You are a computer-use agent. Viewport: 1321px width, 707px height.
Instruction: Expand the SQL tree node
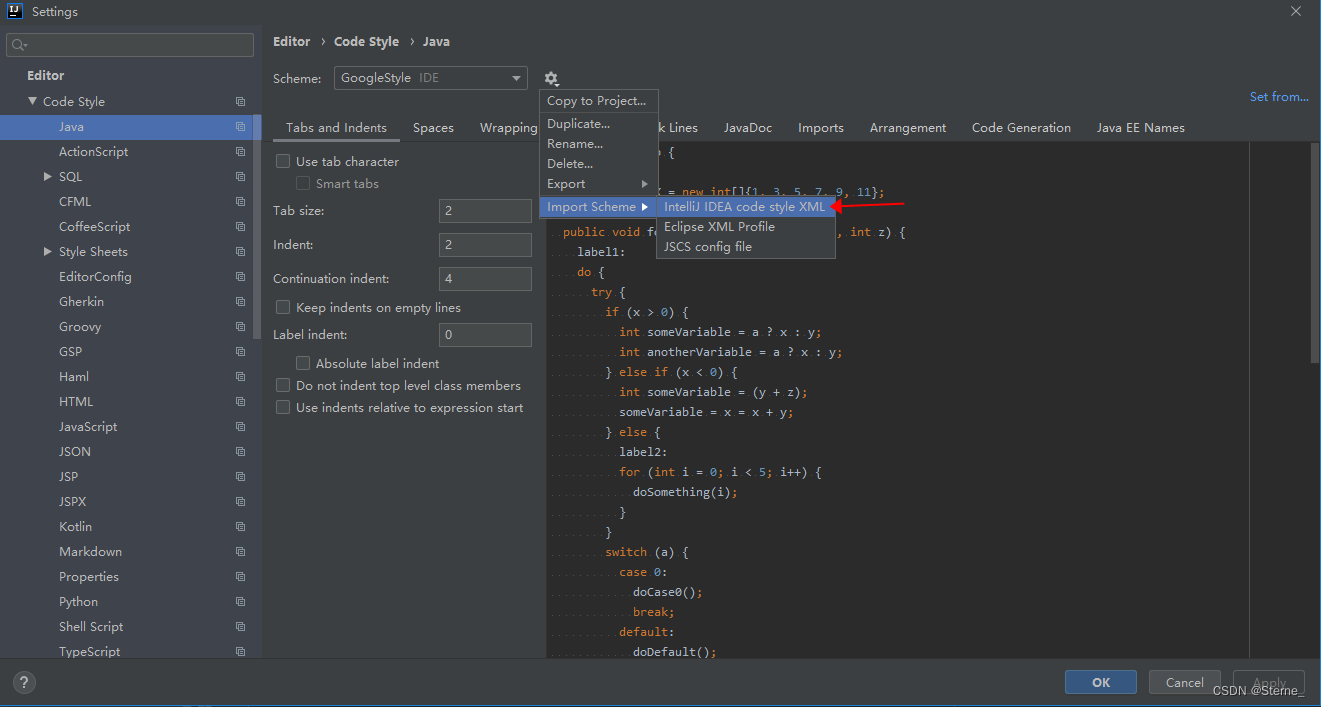point(47,176)
